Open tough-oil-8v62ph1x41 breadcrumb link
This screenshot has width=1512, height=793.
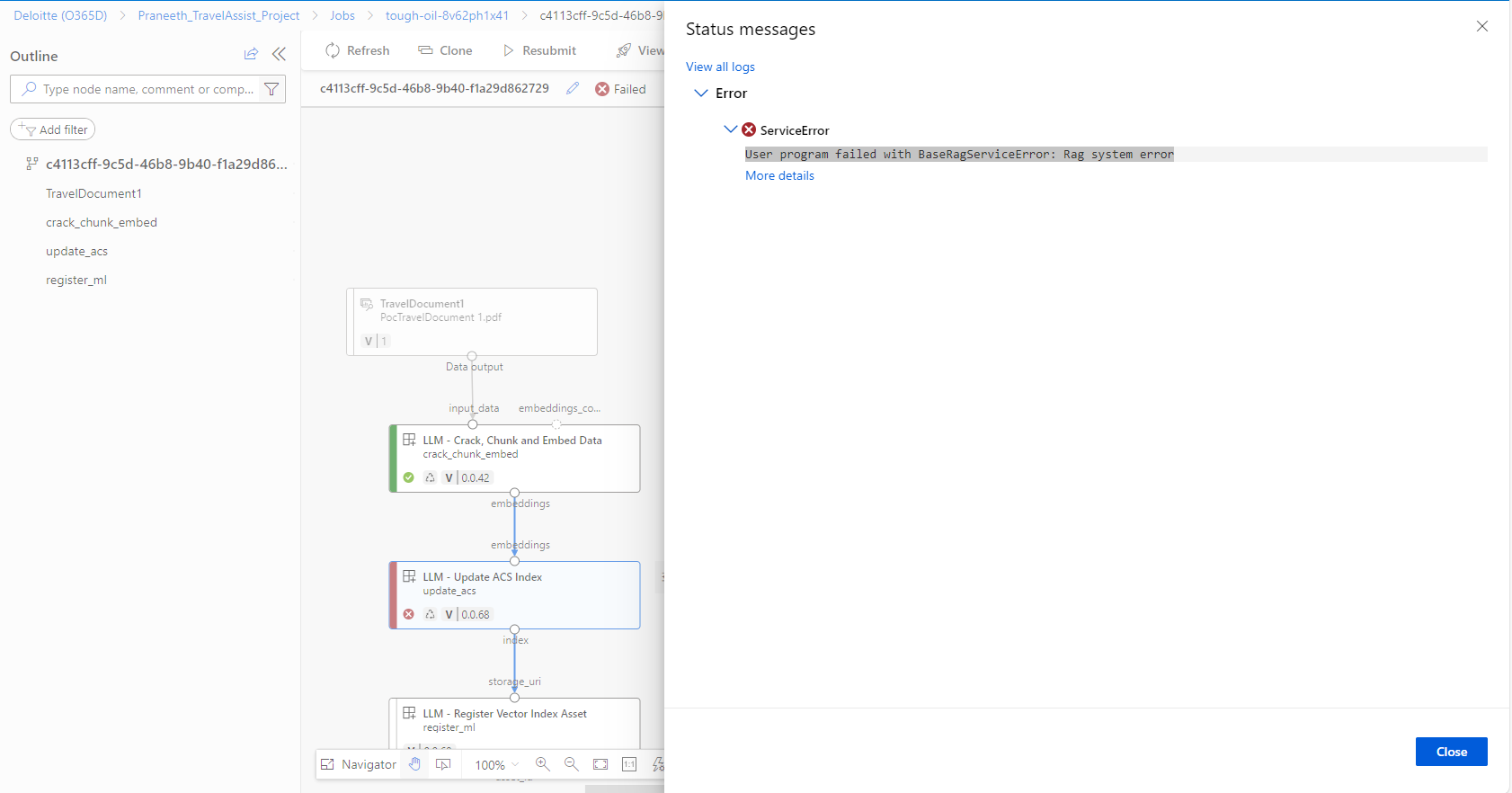point(447,15)
